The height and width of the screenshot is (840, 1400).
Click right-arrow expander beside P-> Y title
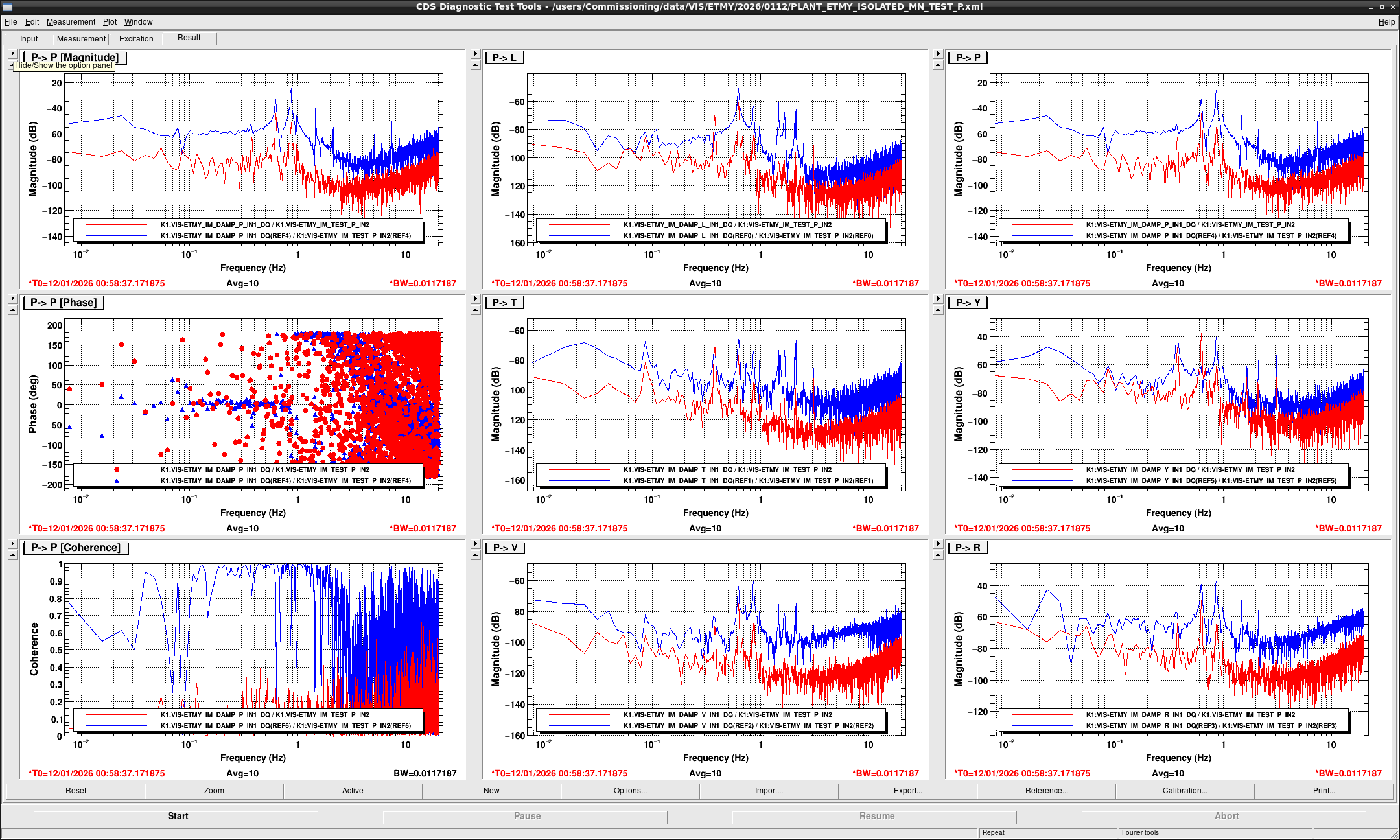[938, 299]
